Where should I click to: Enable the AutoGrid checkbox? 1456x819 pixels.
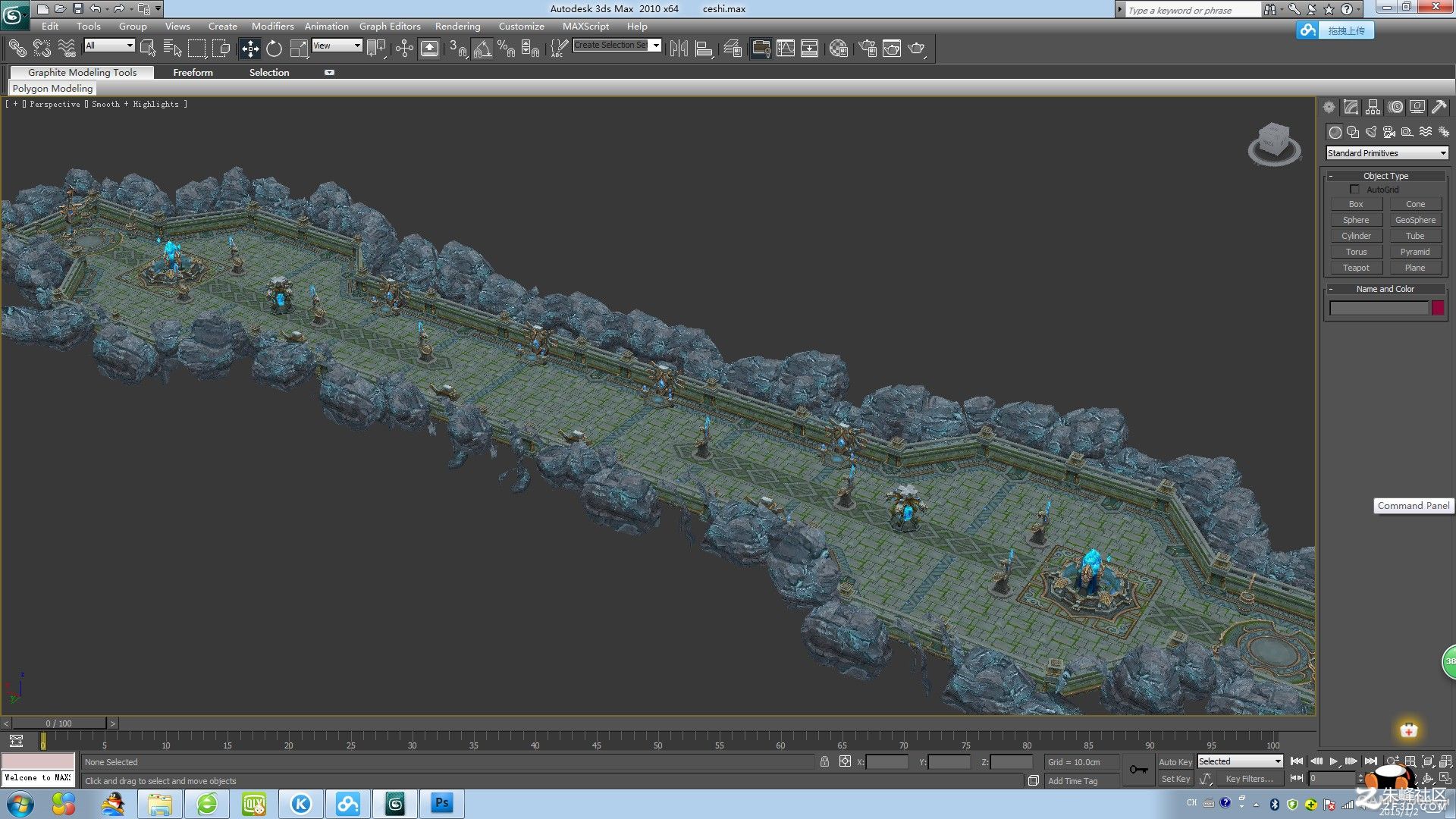[x=1354, y=190]
